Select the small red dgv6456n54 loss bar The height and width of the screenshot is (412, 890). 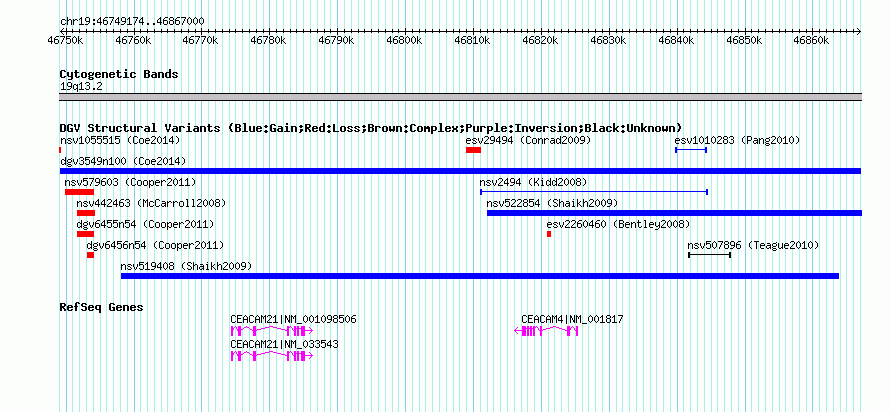[90, 255]
